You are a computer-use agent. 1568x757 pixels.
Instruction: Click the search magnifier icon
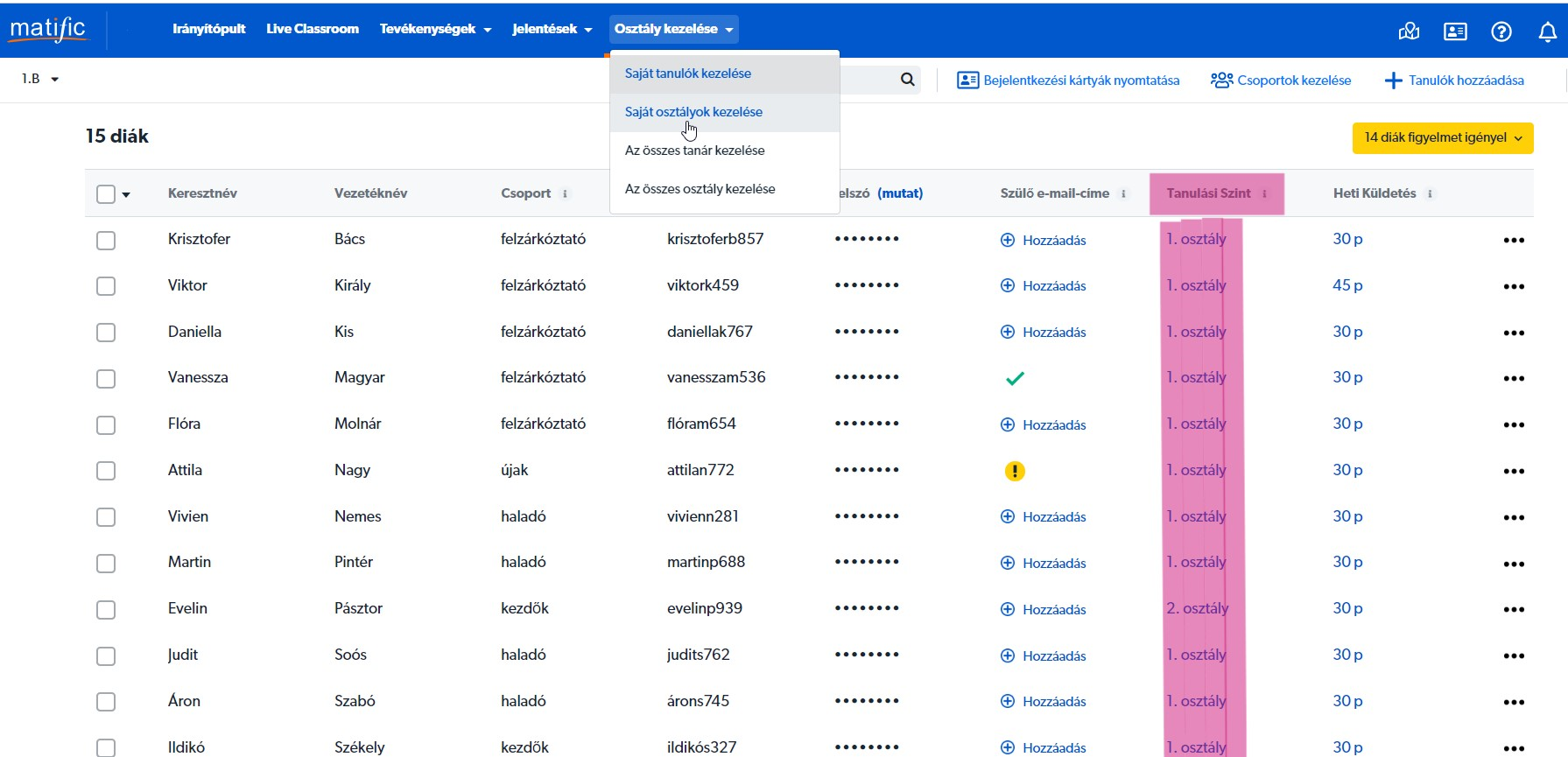(908, 80)
